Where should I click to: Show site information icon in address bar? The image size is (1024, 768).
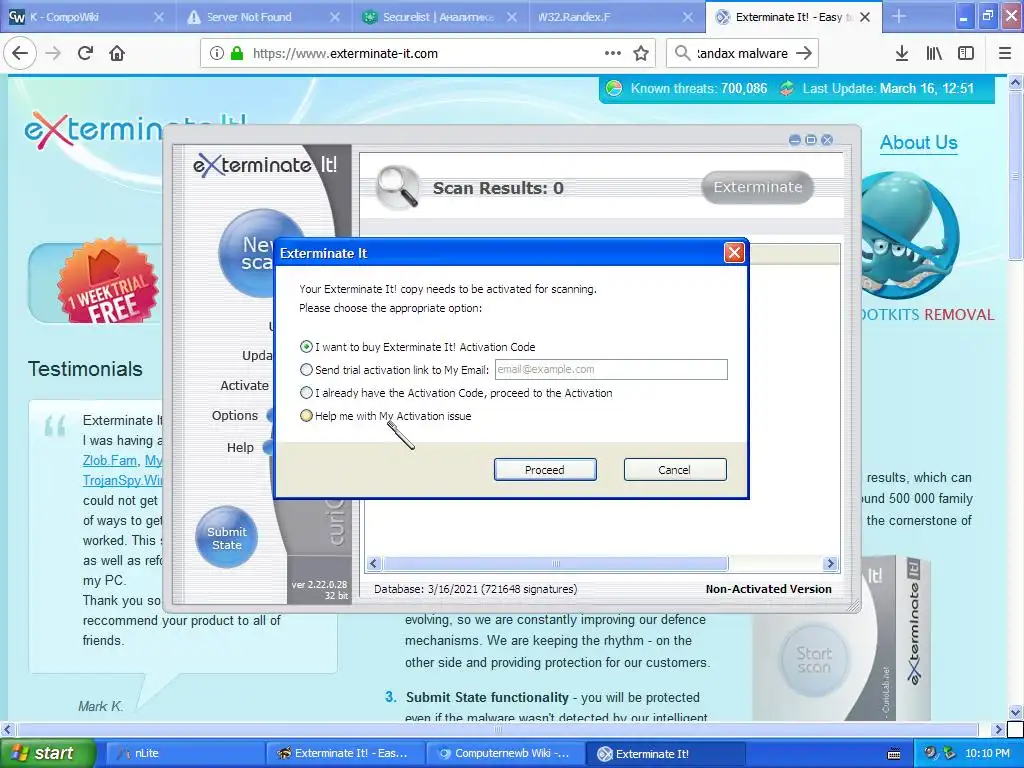point(217,53)
